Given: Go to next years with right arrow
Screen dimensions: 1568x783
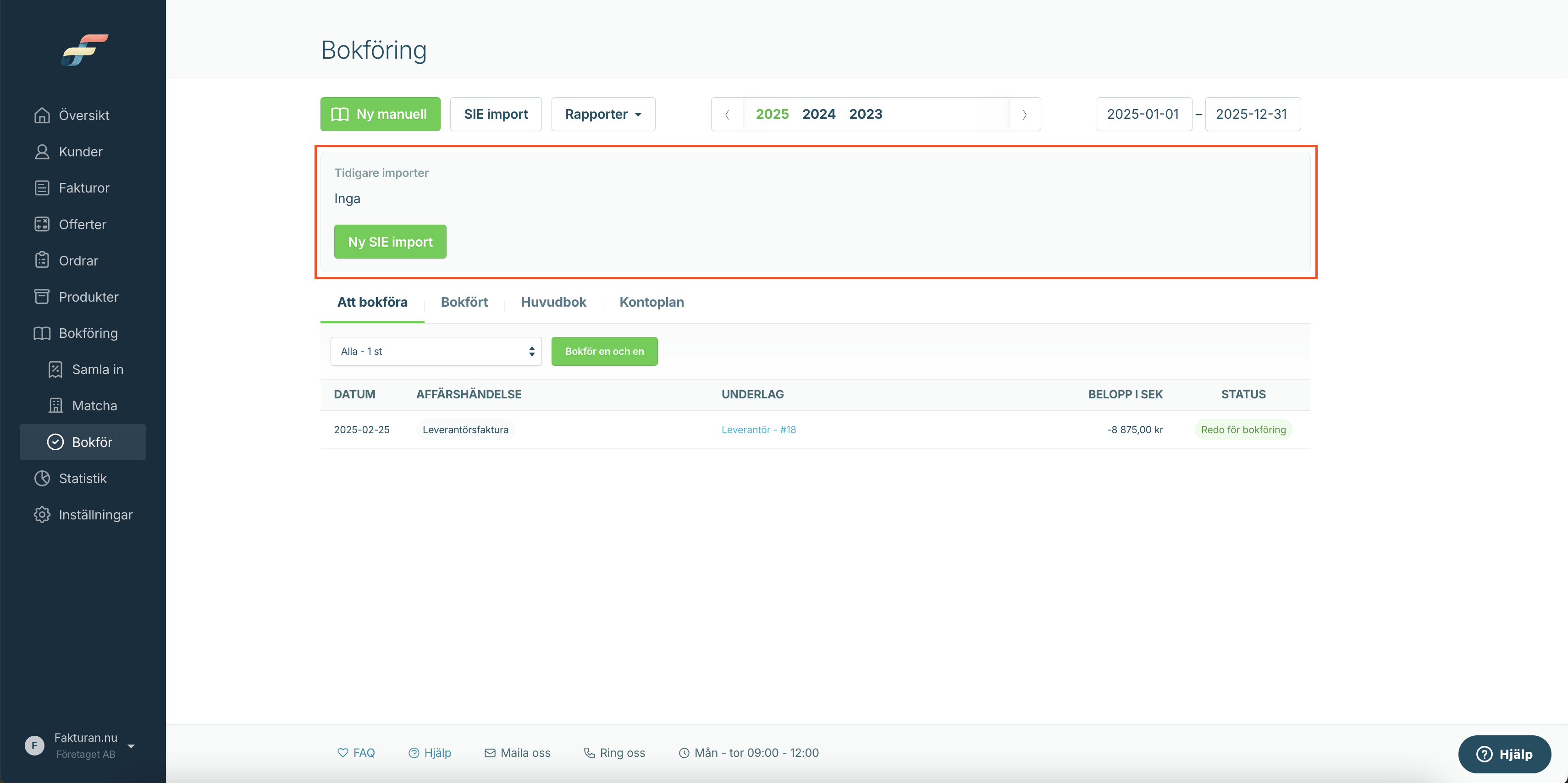Looking at the screenshot, I should 1024,114.
